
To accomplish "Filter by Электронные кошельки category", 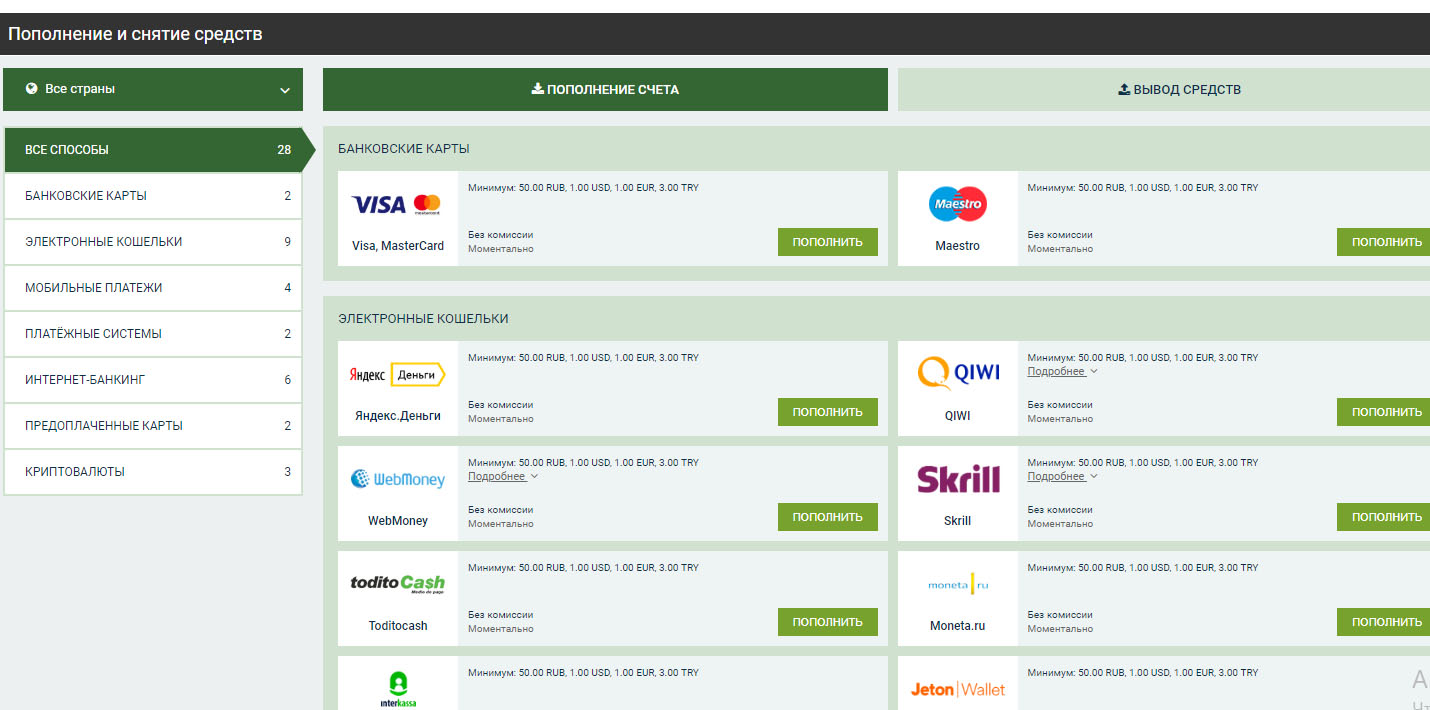I will click(153, 242).
